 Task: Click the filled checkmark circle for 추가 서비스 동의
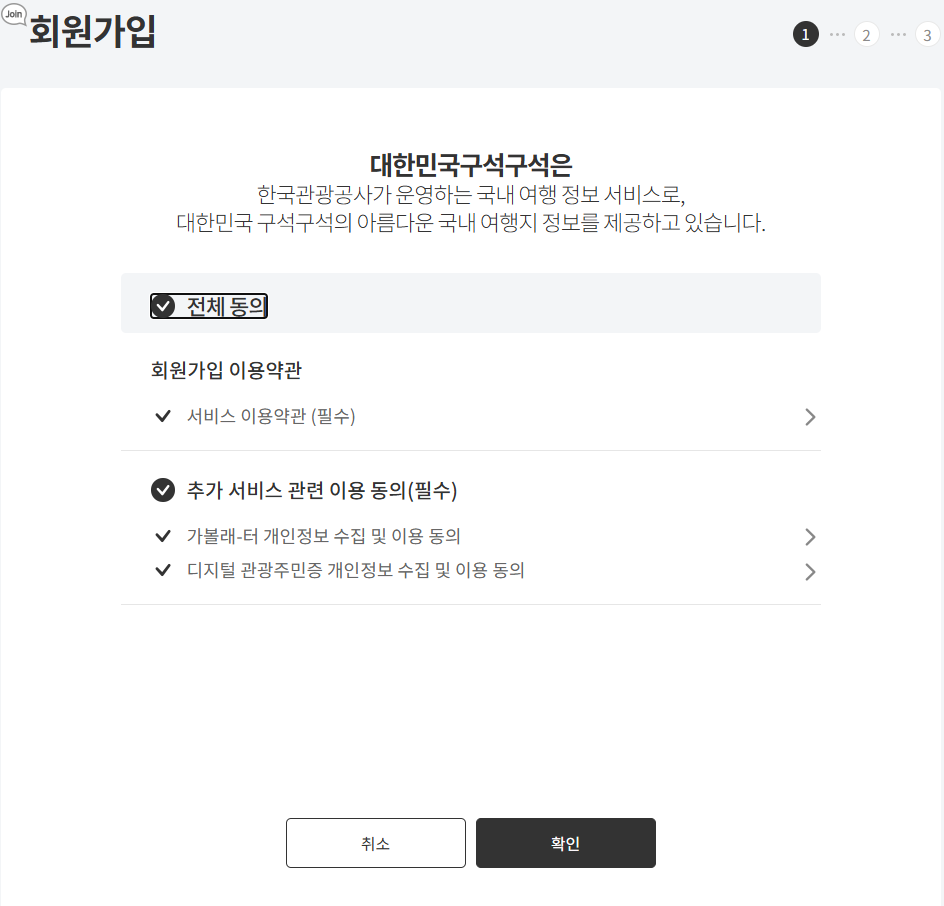point(163,490)
